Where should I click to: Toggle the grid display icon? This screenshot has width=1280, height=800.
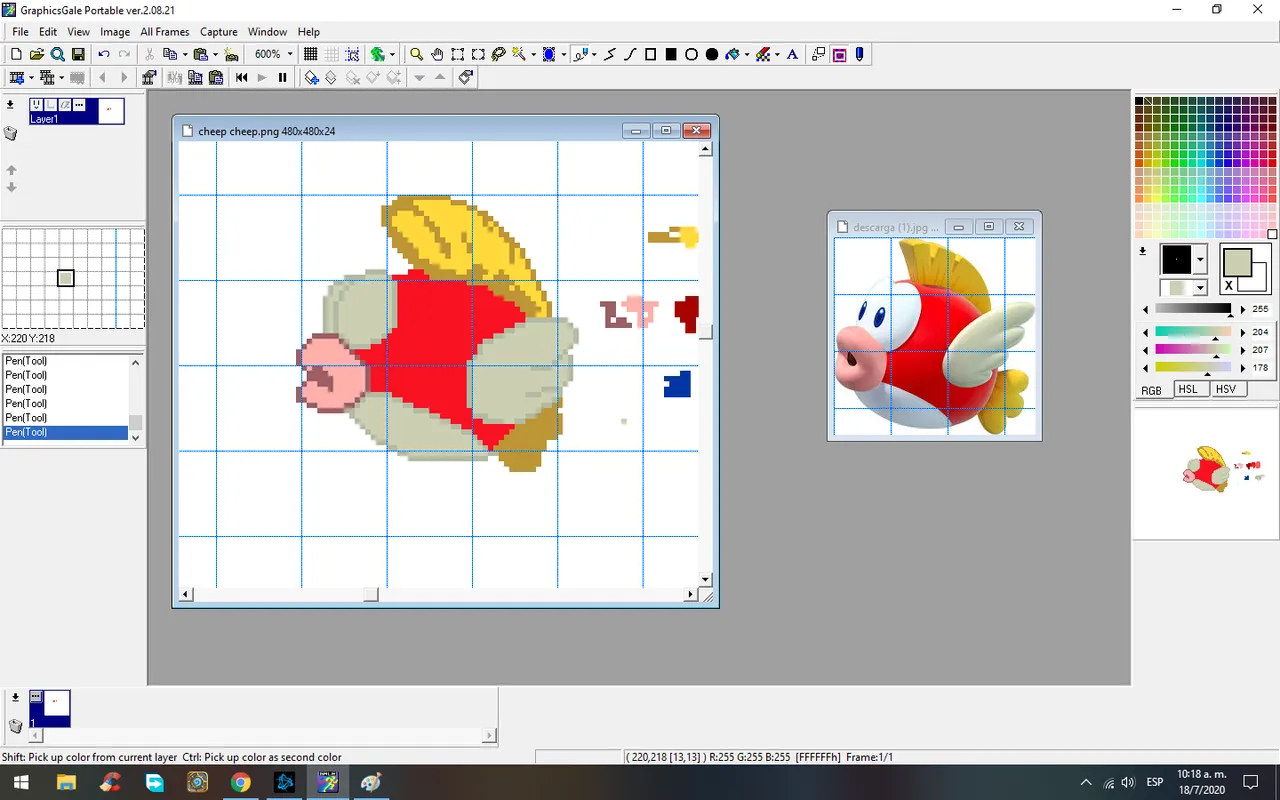[310, 54]
